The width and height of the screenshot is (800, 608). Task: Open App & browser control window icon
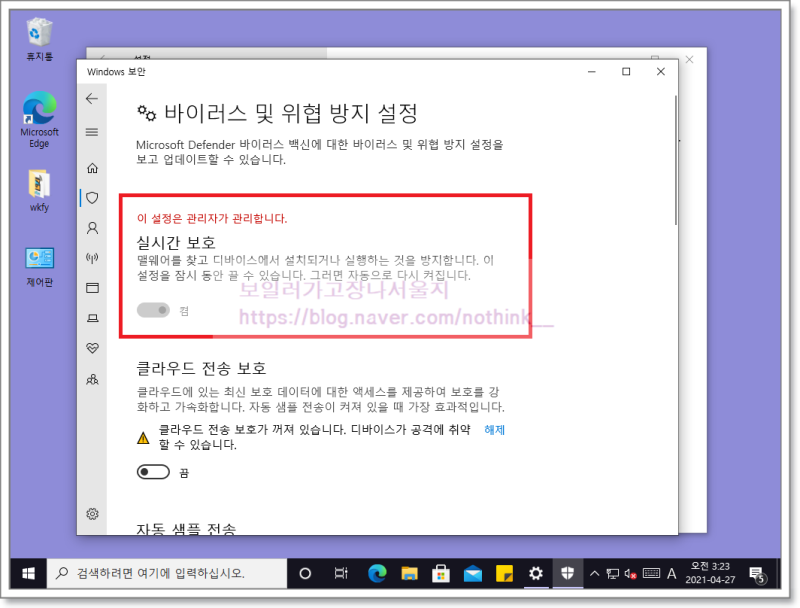[x=92, y=288]
